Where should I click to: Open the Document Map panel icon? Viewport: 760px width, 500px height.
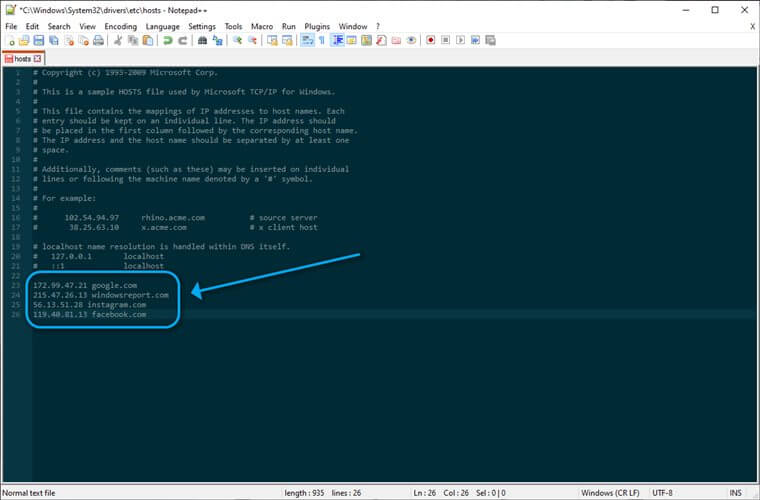[366, 41]
